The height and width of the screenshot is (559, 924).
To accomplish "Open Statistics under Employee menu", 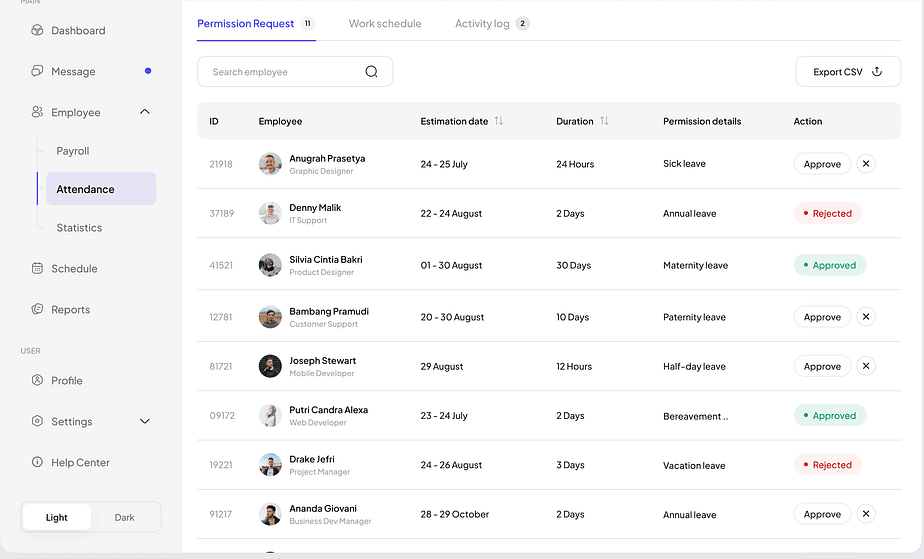I will click(79, 228).
